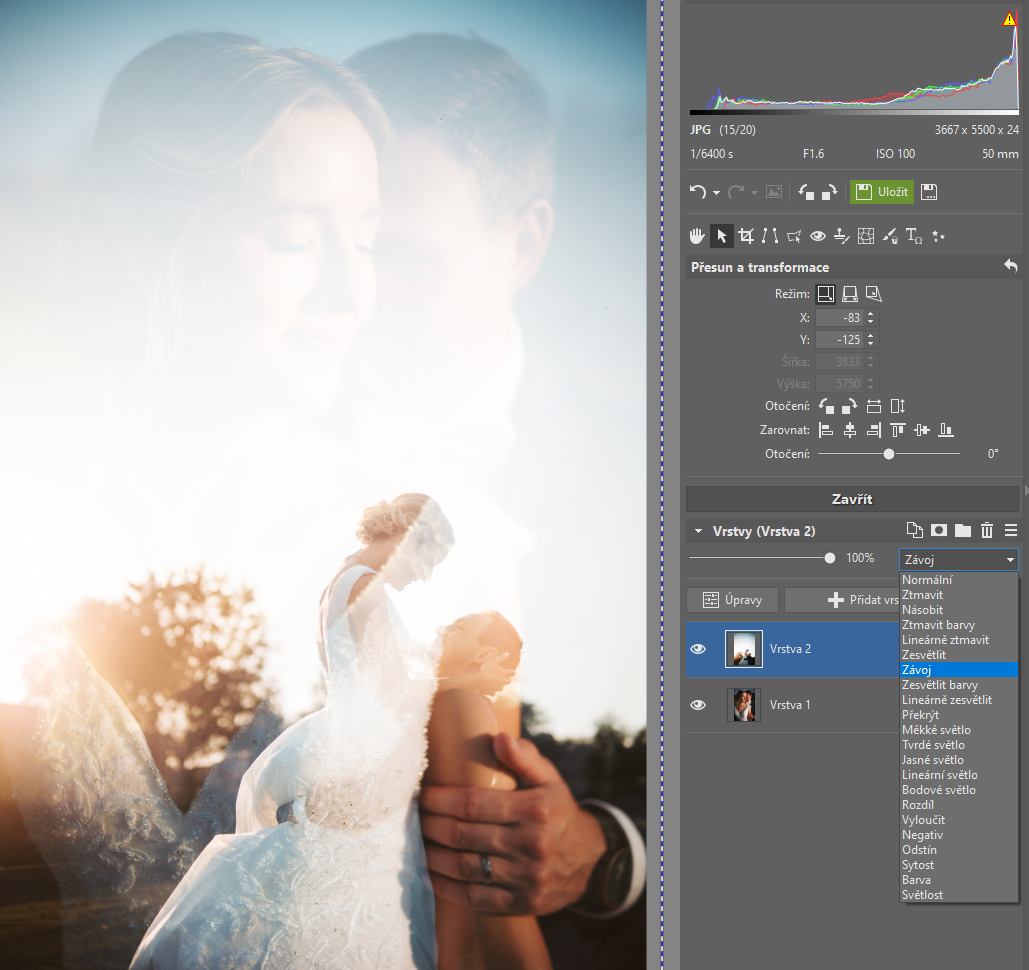Screen dimensions: 1029x970
Task: Toggle visibility of Vrstva 1
Action: point(699,705)
